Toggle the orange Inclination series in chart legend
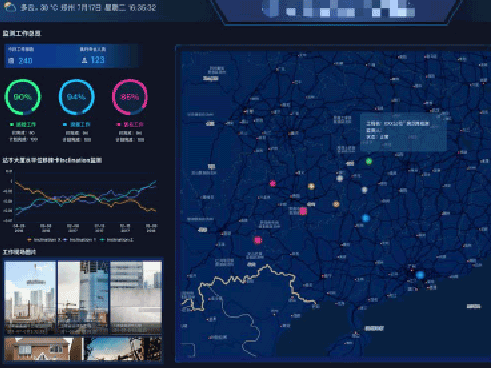 tap(42, 240)
